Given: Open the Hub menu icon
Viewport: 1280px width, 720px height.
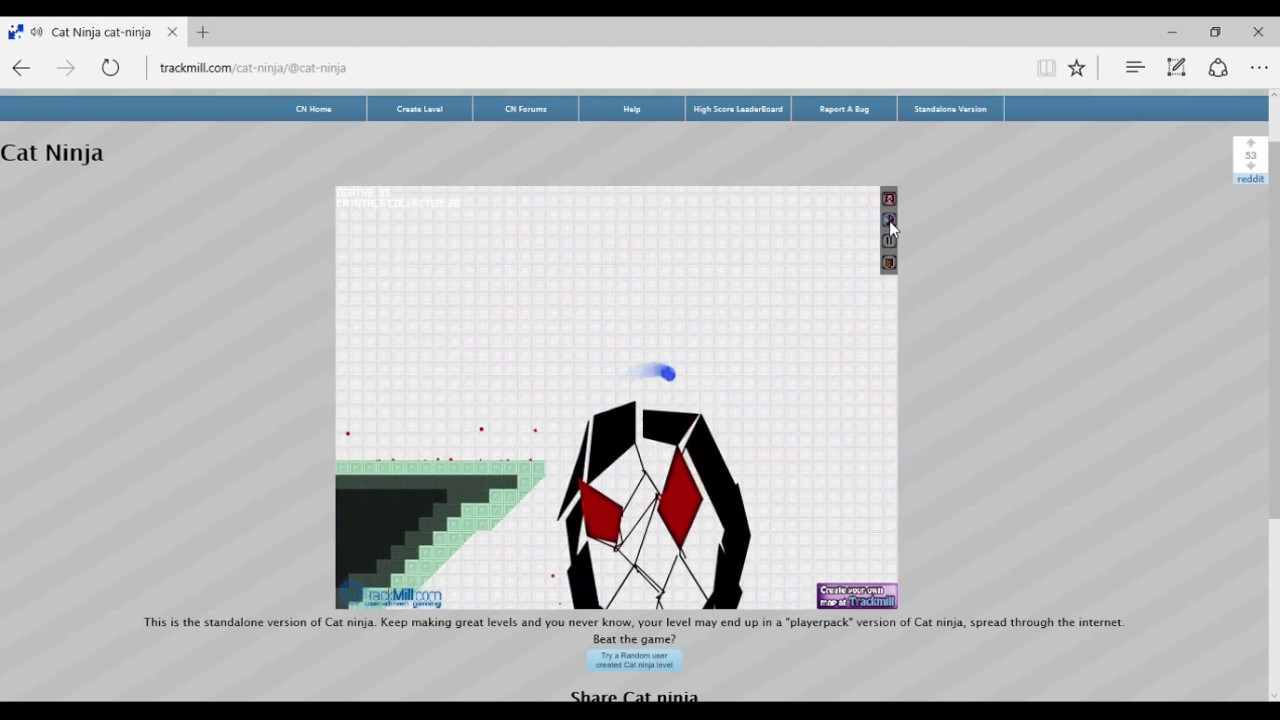Looking at the screenshot, I should [1134, 68].
